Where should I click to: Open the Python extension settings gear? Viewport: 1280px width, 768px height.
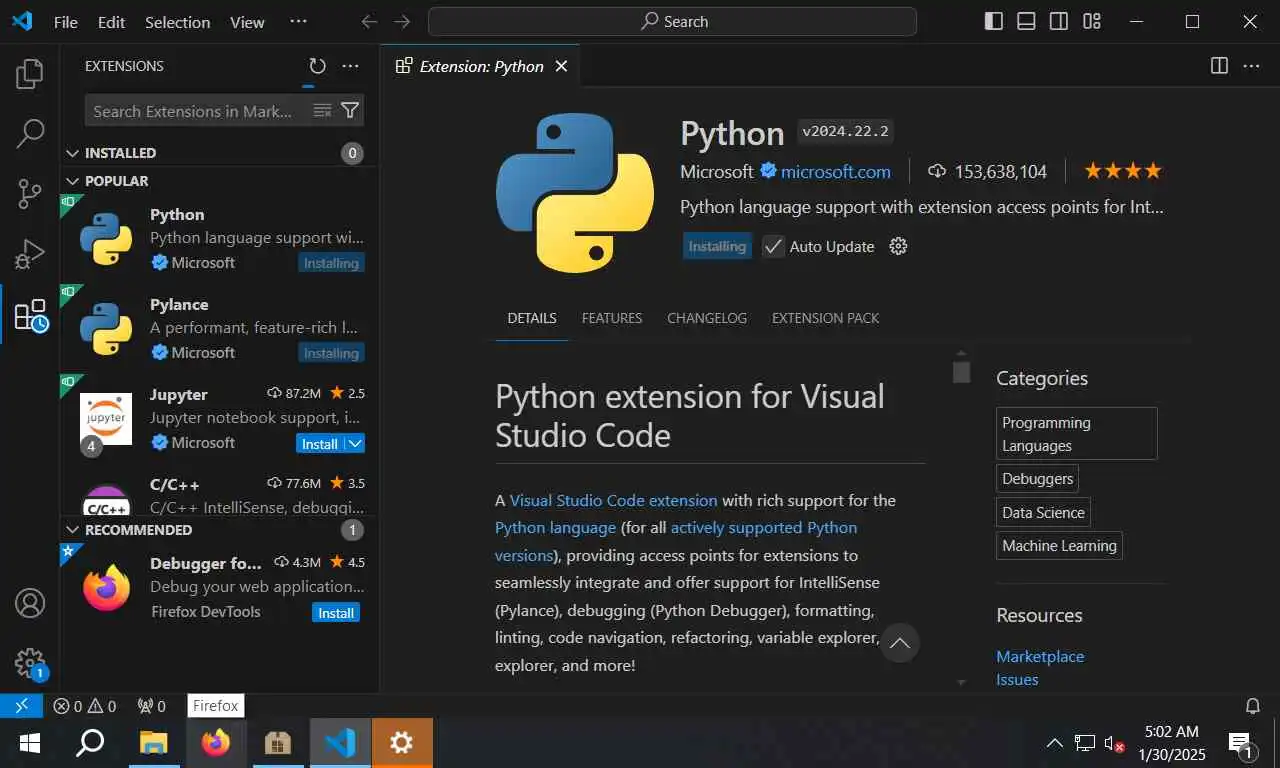[898, 246]
